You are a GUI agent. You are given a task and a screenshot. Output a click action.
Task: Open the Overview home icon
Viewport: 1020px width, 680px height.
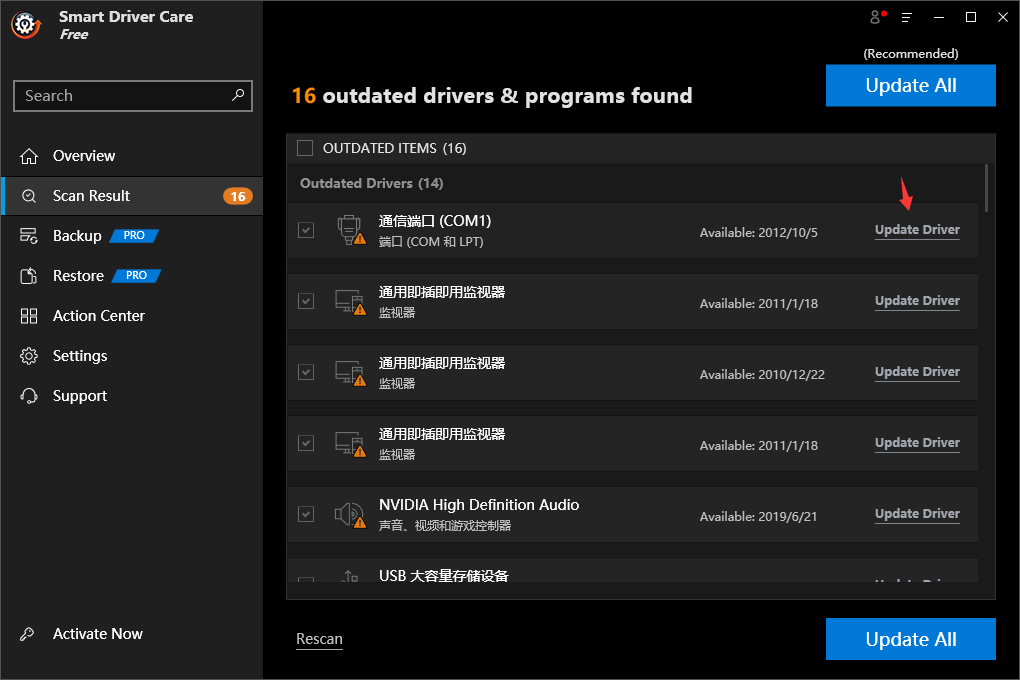(x=29, y=156)
